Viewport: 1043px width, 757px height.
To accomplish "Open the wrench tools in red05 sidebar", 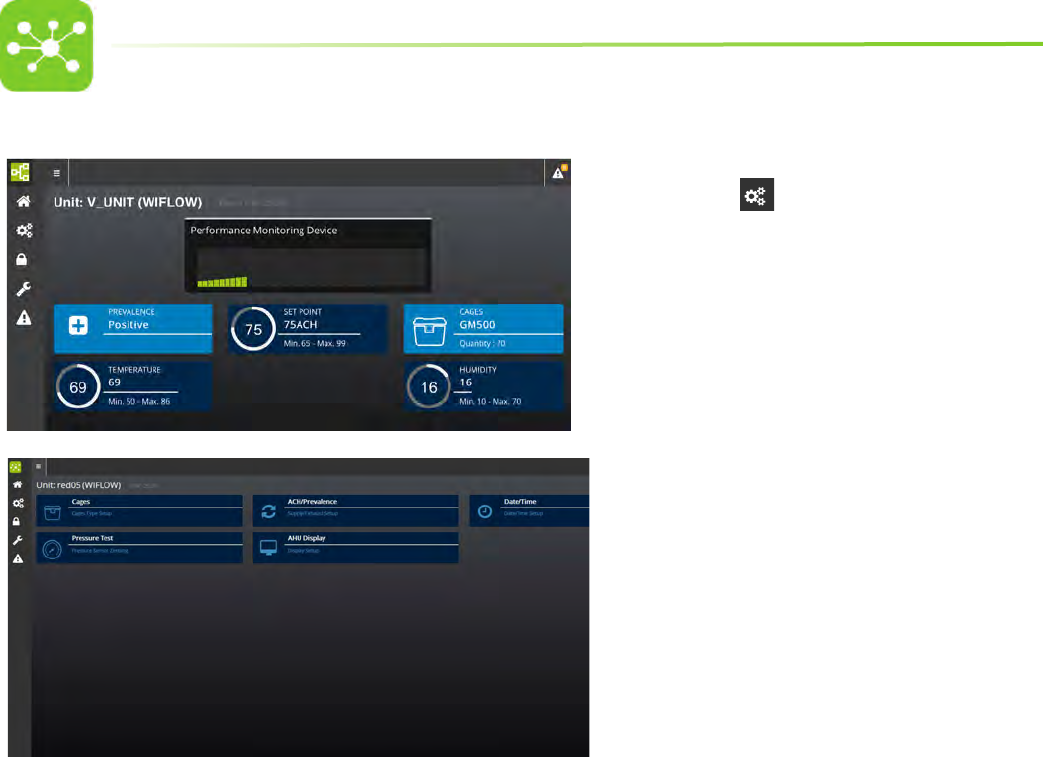I will [x=18, y=540].
